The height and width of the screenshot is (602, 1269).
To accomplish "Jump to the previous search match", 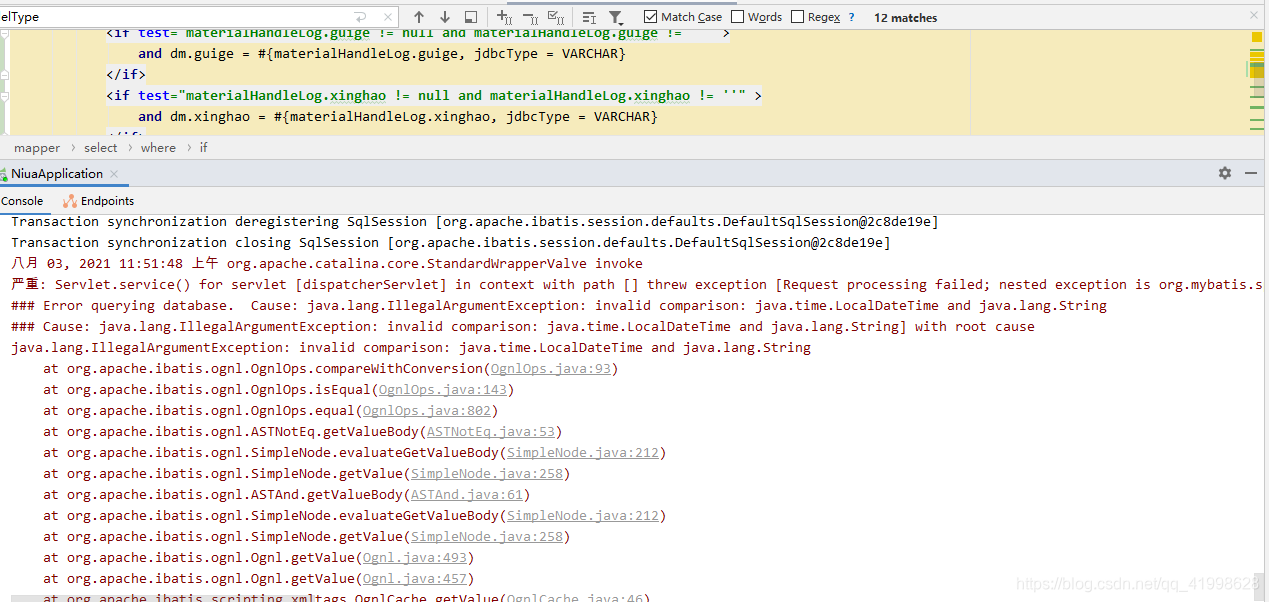I will coord(419,16).
